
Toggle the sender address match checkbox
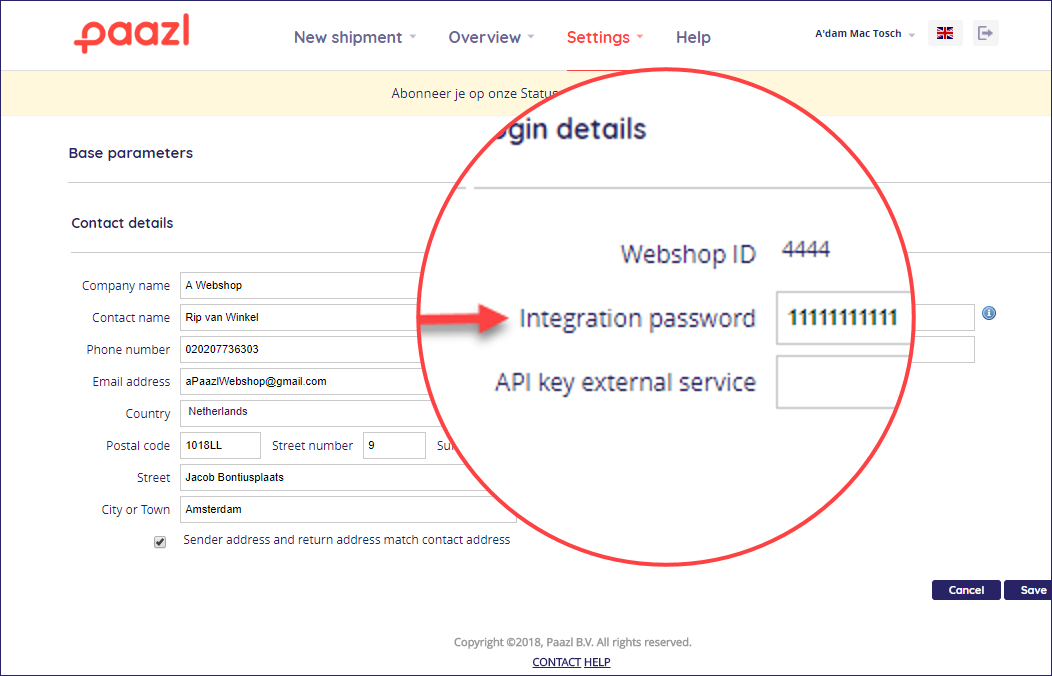160,542
